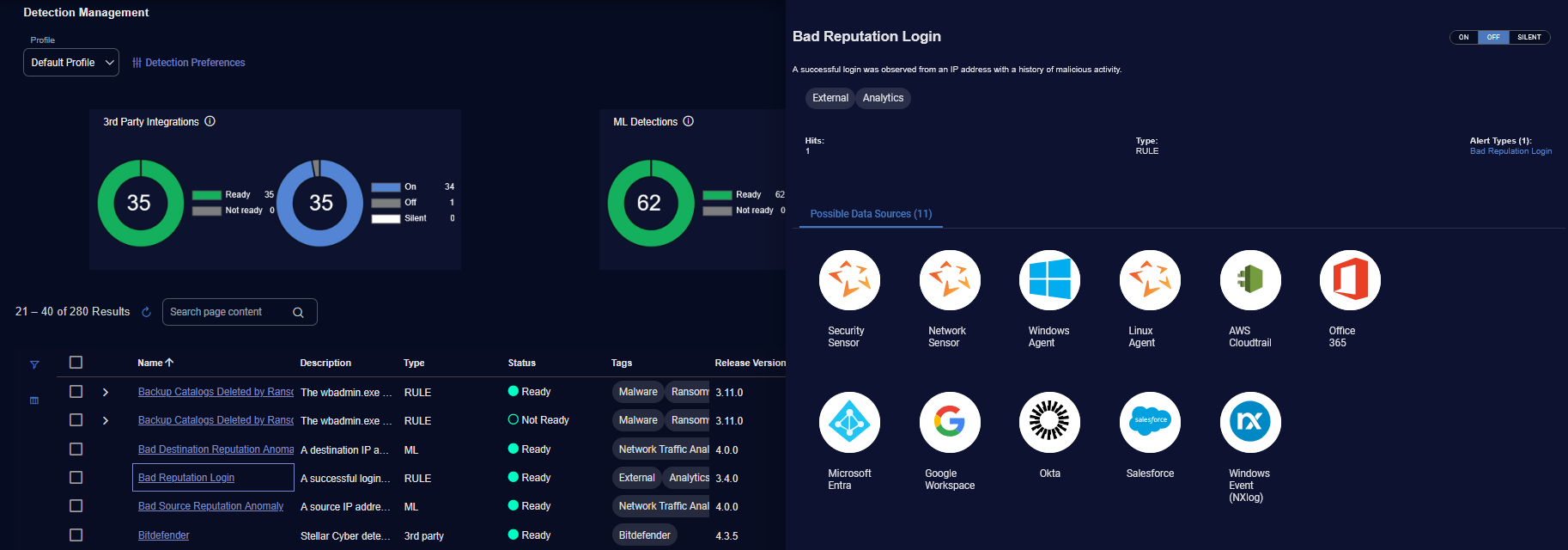This screenshot has height=550, width=1568.
Task: Switch detection state to ON
Action: (1464, 37)
